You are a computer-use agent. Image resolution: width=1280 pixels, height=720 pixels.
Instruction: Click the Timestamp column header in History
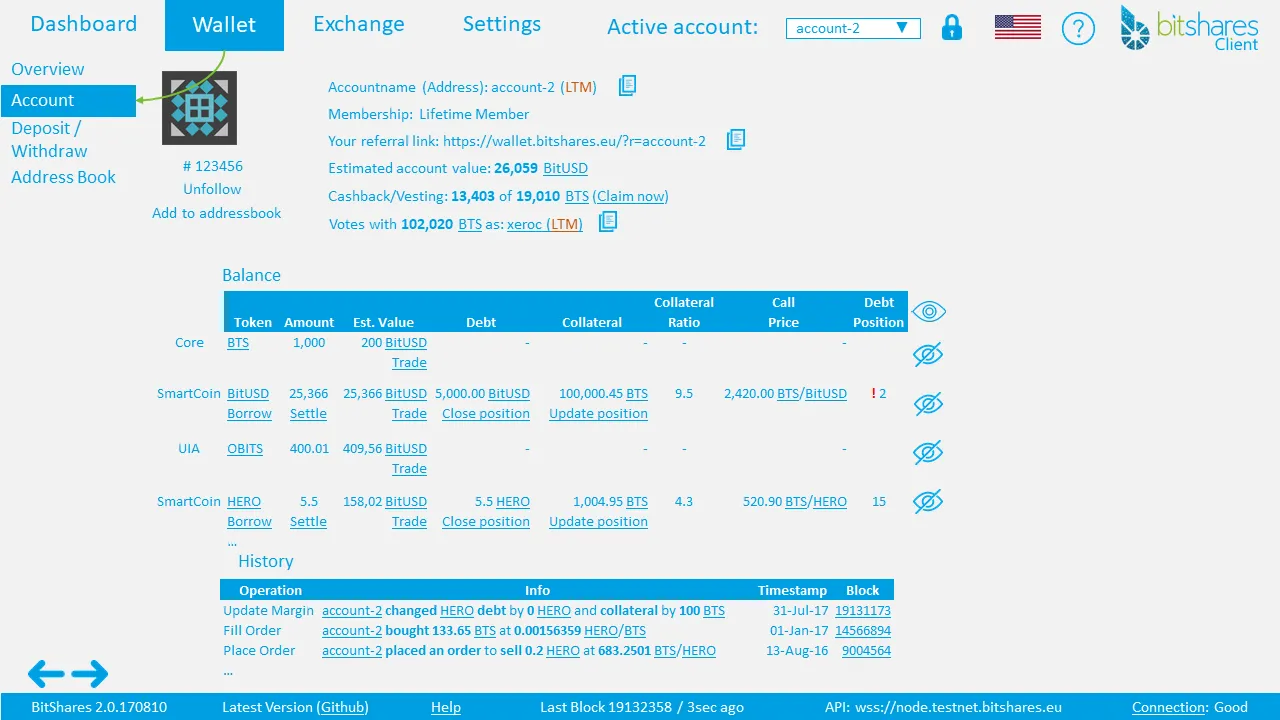[792, 590]
